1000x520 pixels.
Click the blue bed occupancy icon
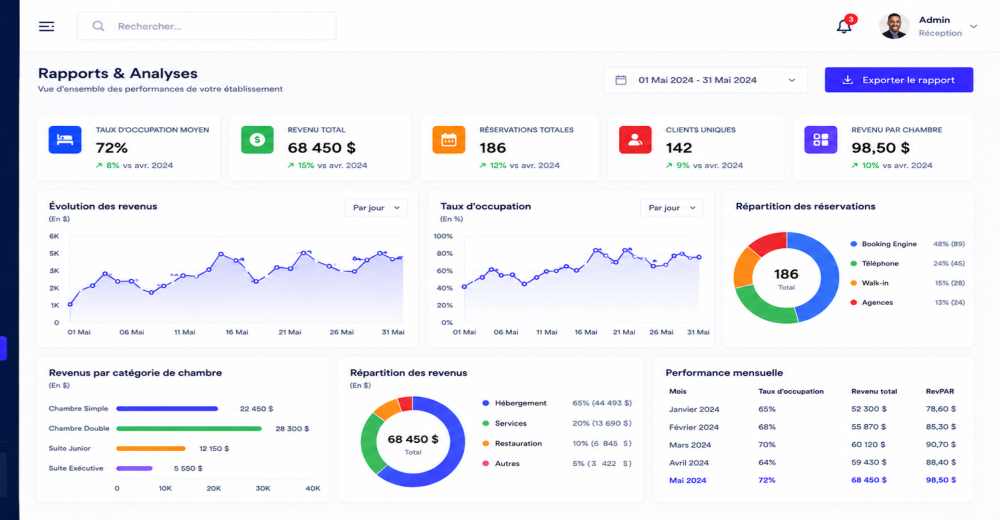[x=65, y=140]
